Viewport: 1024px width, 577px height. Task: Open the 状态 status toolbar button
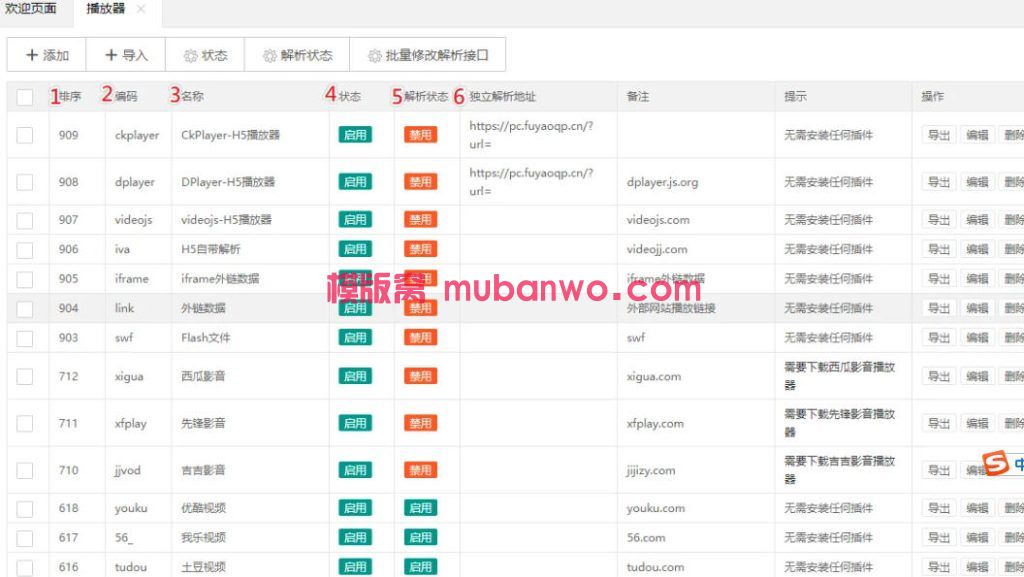205,55
